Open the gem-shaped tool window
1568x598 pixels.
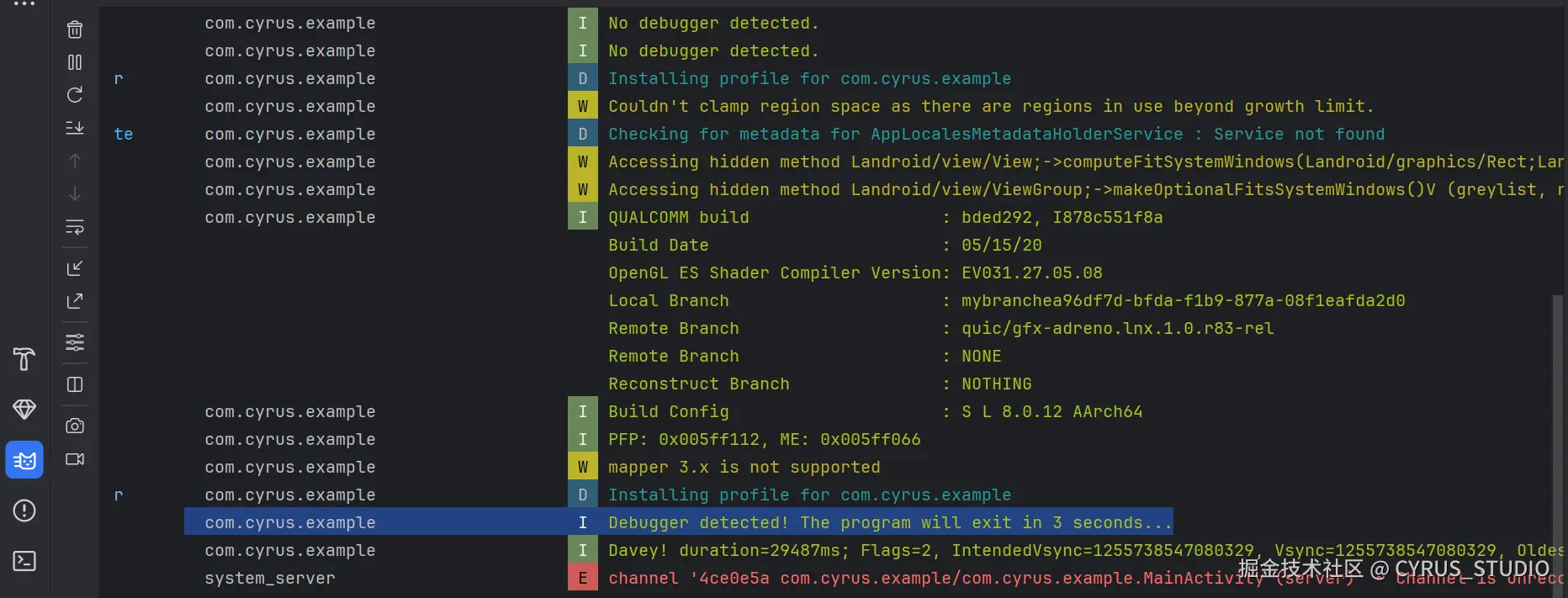click(x=24, y=410)
